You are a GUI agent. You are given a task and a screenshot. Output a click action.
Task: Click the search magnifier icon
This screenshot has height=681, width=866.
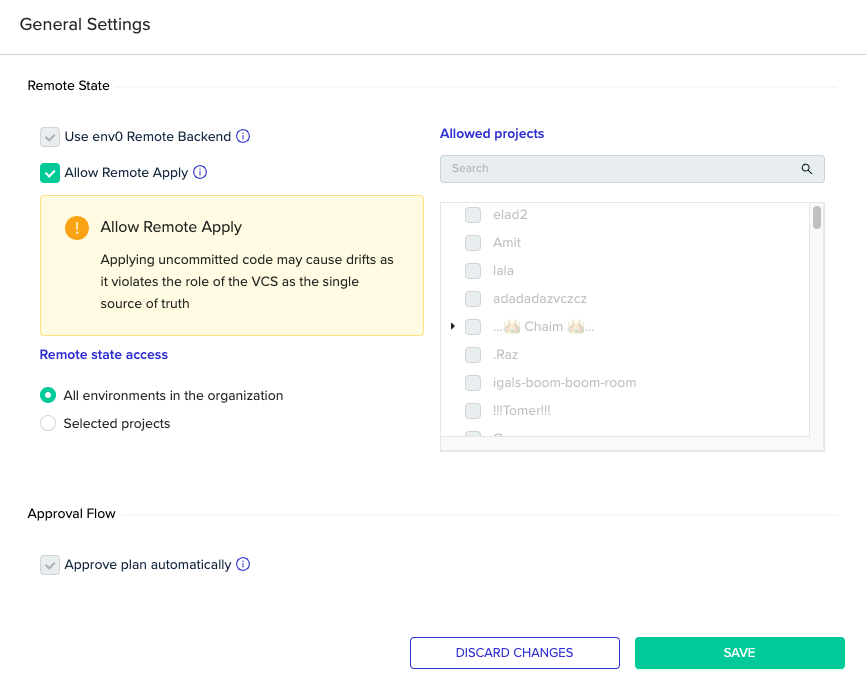[807, 169]
